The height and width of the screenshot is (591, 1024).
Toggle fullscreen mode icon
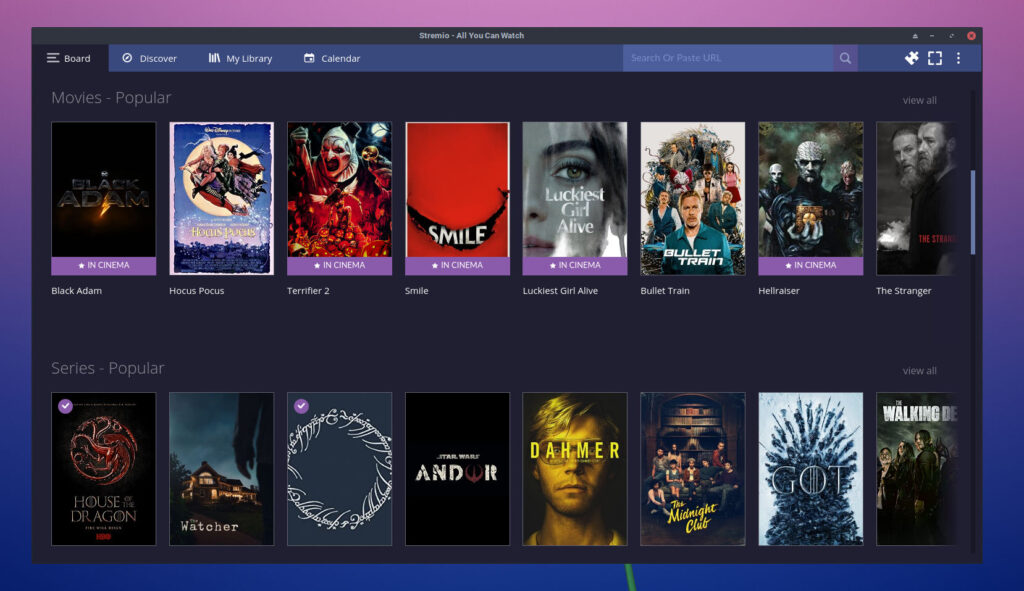point(935,58)
